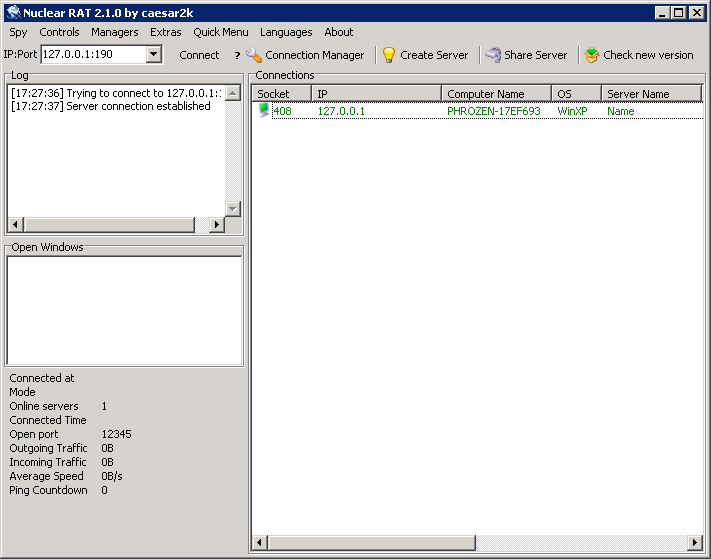The image size is (711, 559).
Task: Open the Quick Menu menu
Action: 220,32
